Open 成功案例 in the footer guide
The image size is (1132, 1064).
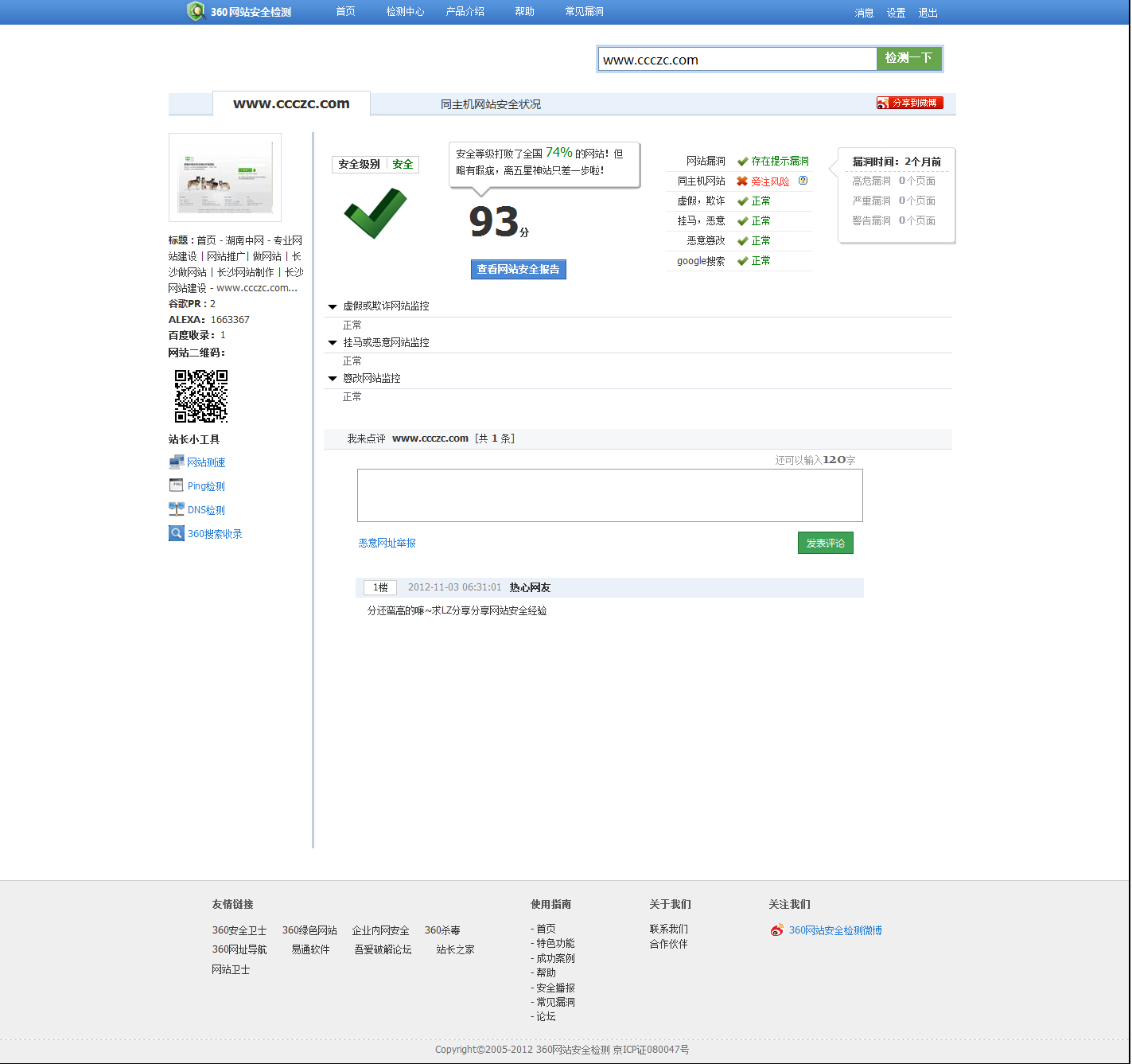pos(555,958)
